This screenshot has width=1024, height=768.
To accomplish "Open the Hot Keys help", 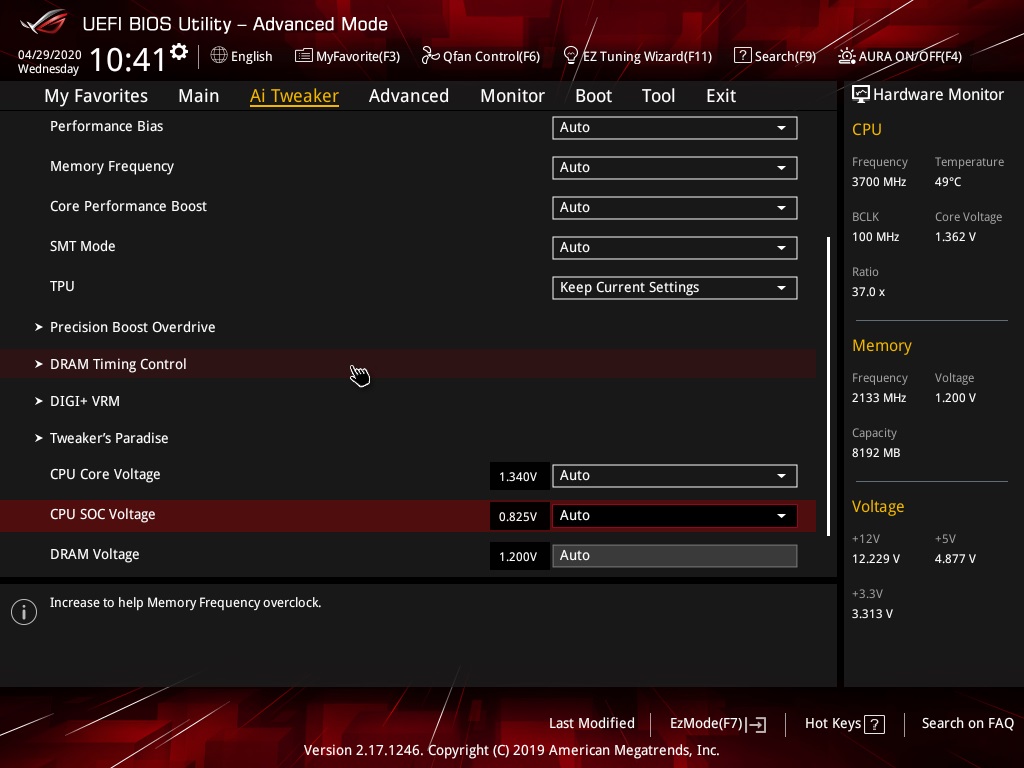I will click(844, 723).
